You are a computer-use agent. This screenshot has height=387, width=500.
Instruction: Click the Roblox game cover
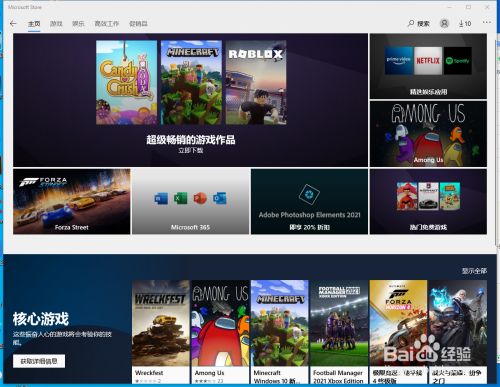point(256,82)
